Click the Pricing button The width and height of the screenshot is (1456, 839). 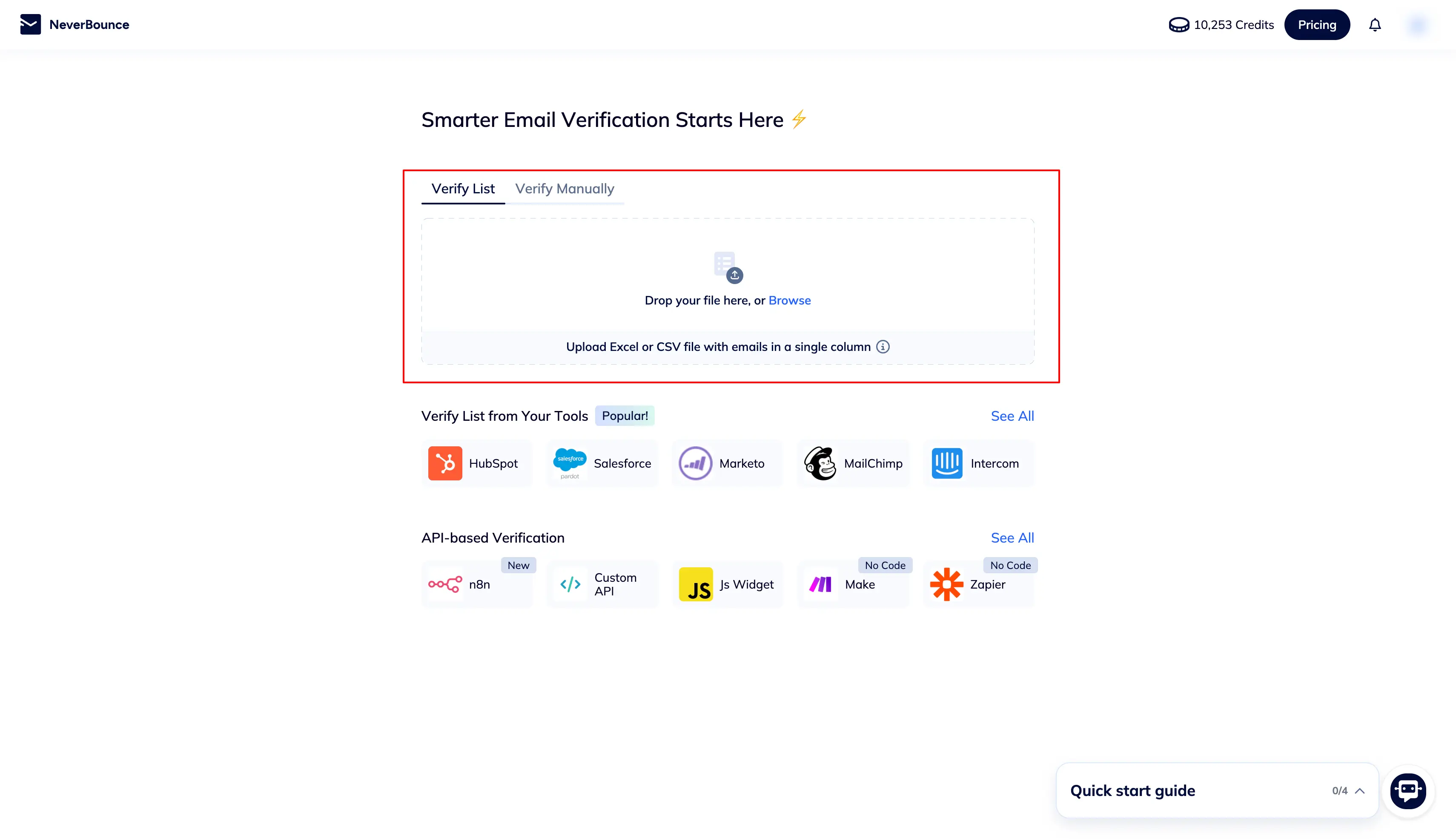point(1317,25)
